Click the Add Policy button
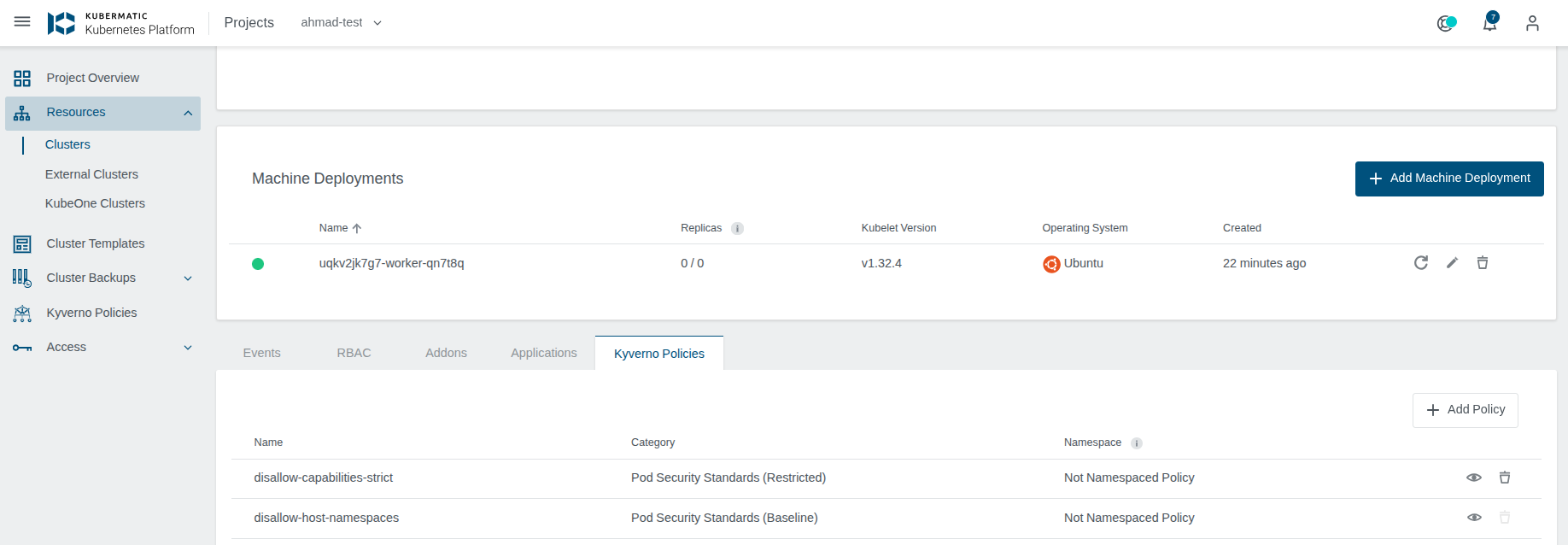 point(1465,410)
